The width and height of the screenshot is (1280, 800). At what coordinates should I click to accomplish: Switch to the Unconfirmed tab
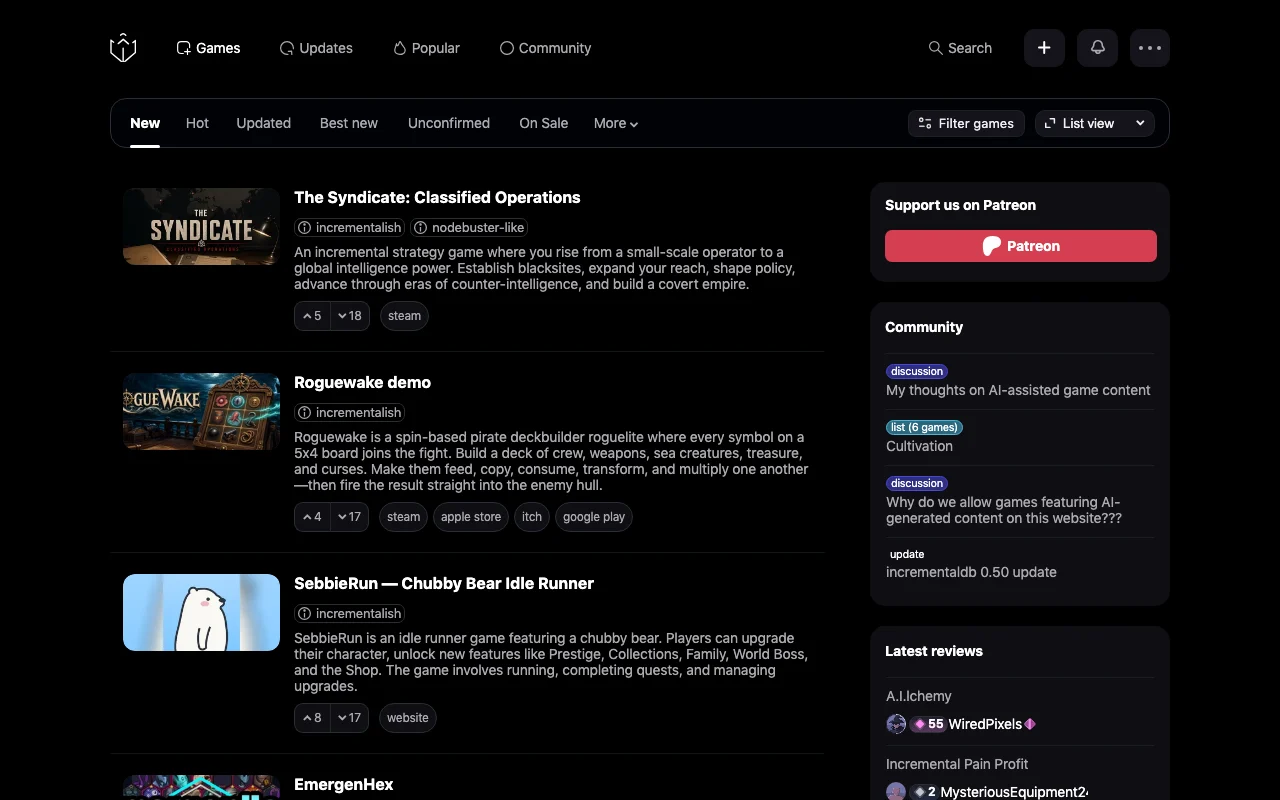(449, 123)
